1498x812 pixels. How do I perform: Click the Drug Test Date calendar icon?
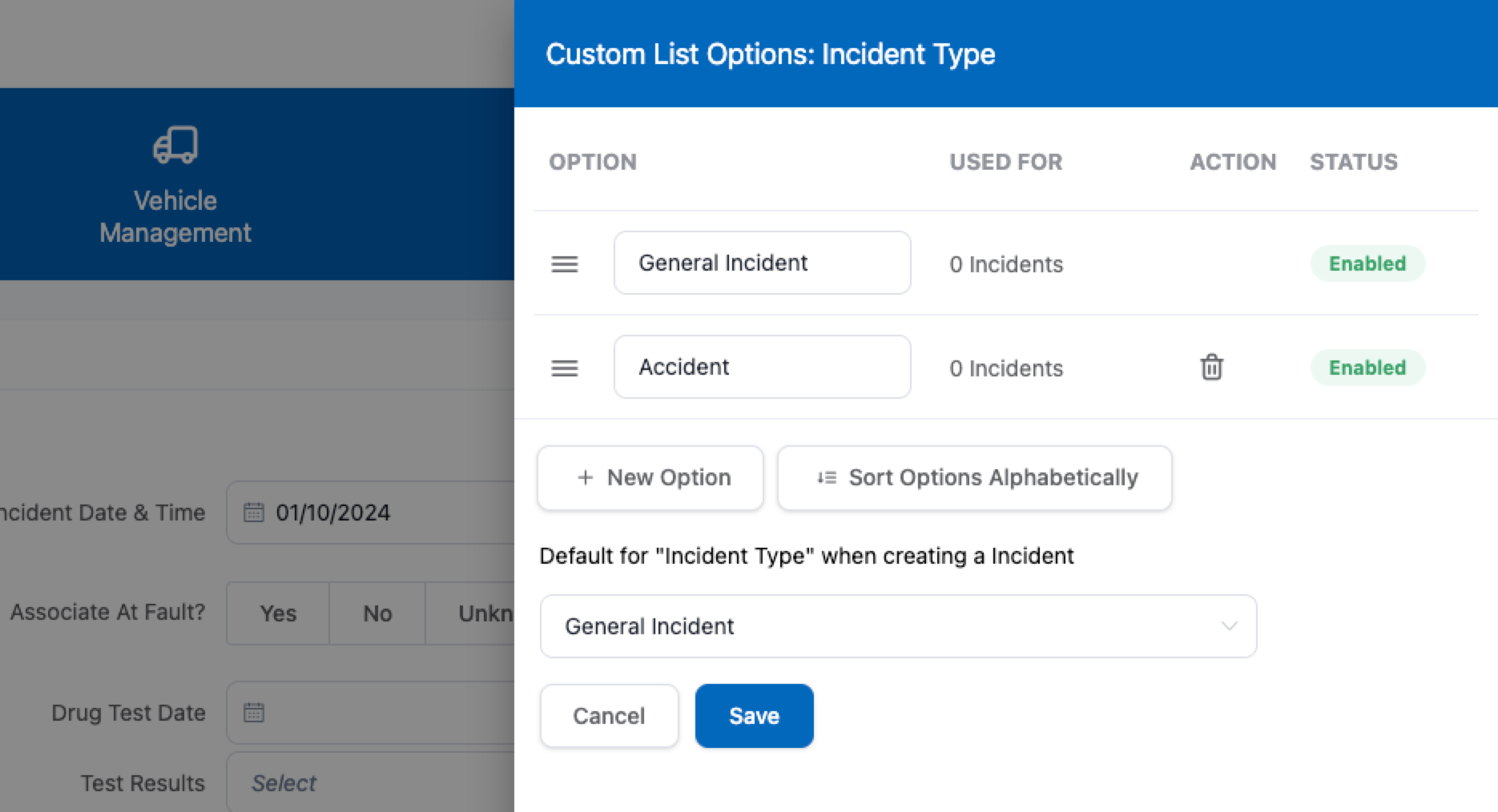point(254,713)
